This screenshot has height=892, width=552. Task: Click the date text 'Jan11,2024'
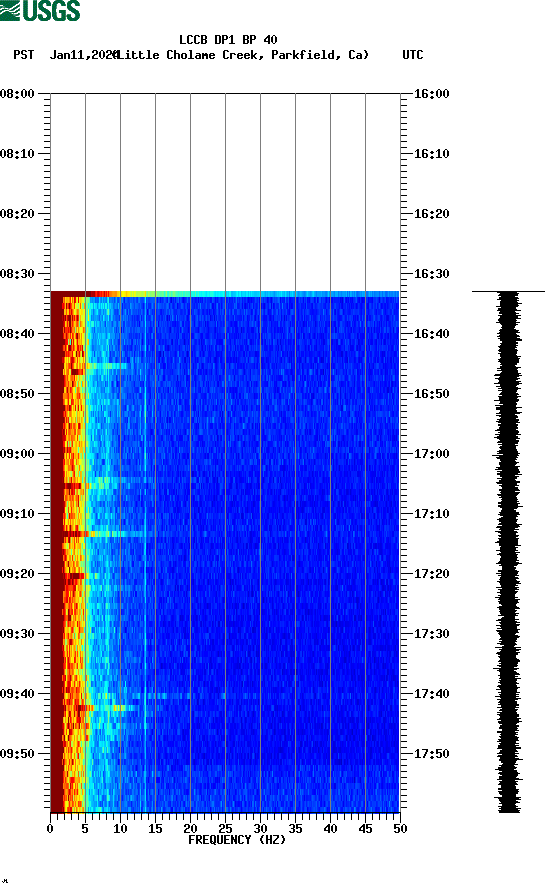coord(84,55)
